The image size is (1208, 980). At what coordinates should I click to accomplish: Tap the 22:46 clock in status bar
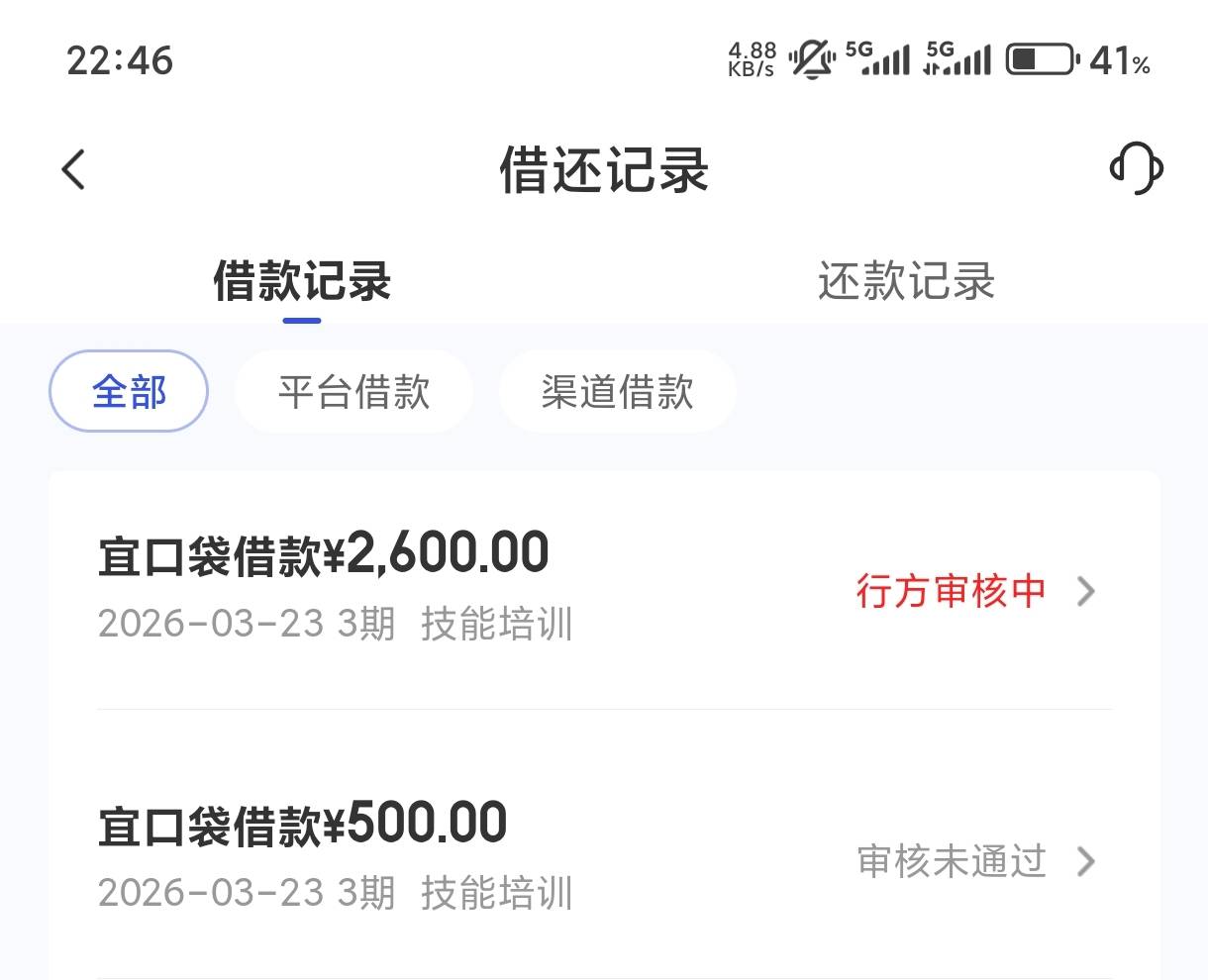(x=120, y=60)
